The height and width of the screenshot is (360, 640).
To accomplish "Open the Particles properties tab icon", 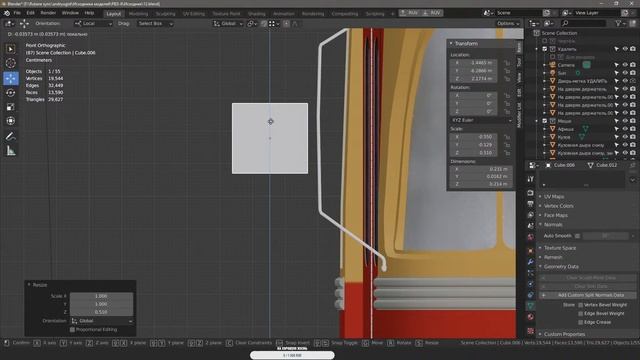I will point(530,273).
